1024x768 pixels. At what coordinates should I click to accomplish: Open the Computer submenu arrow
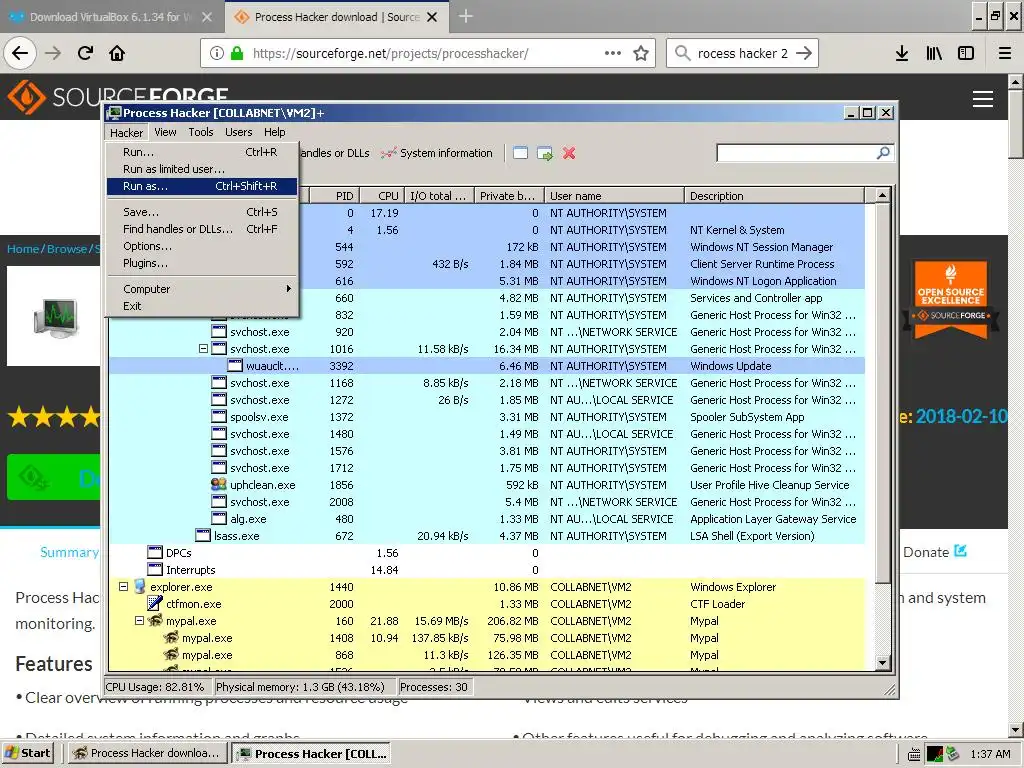(289, 289)
